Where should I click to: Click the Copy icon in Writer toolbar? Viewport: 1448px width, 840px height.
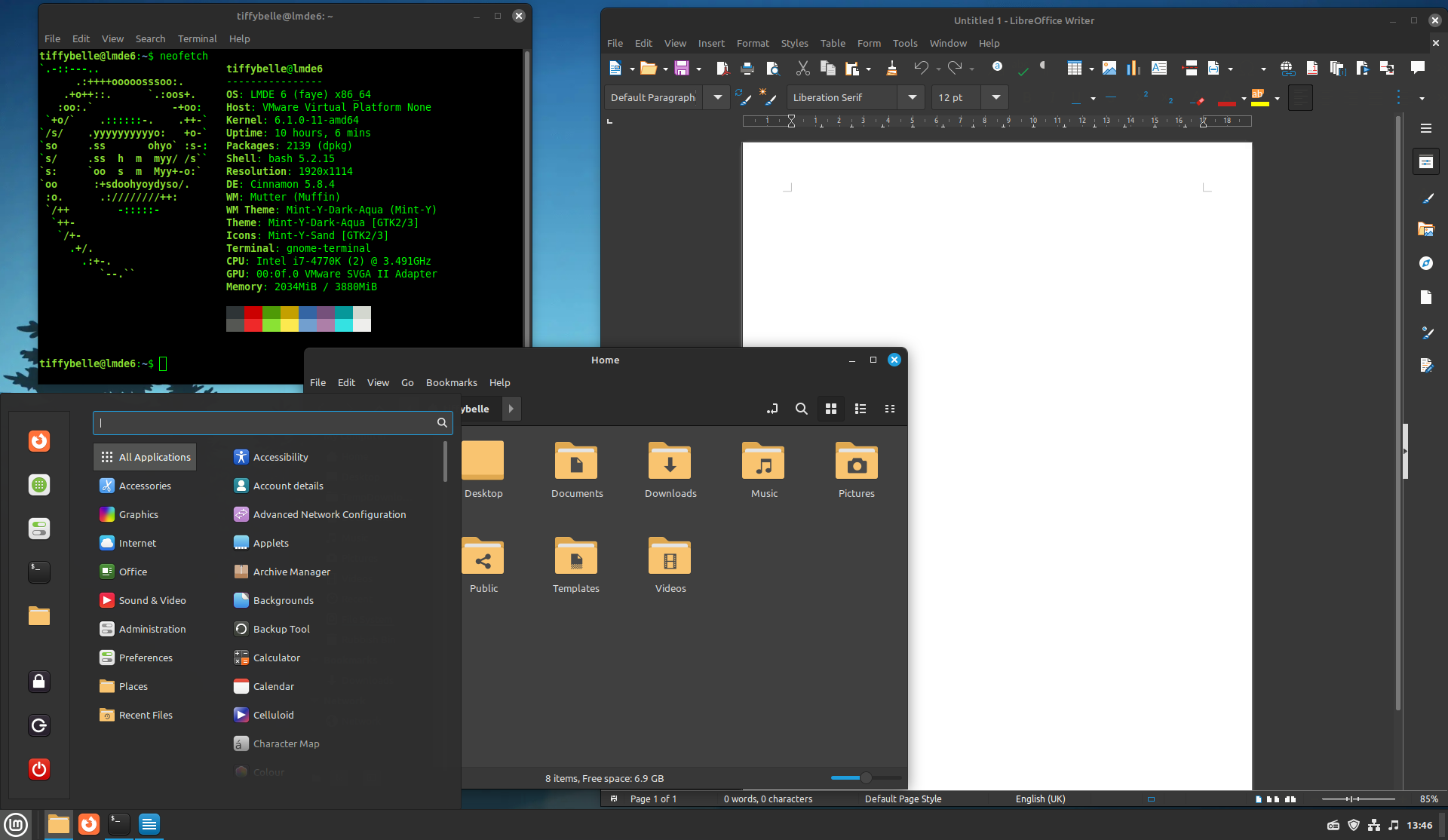(x=827, y=69)
